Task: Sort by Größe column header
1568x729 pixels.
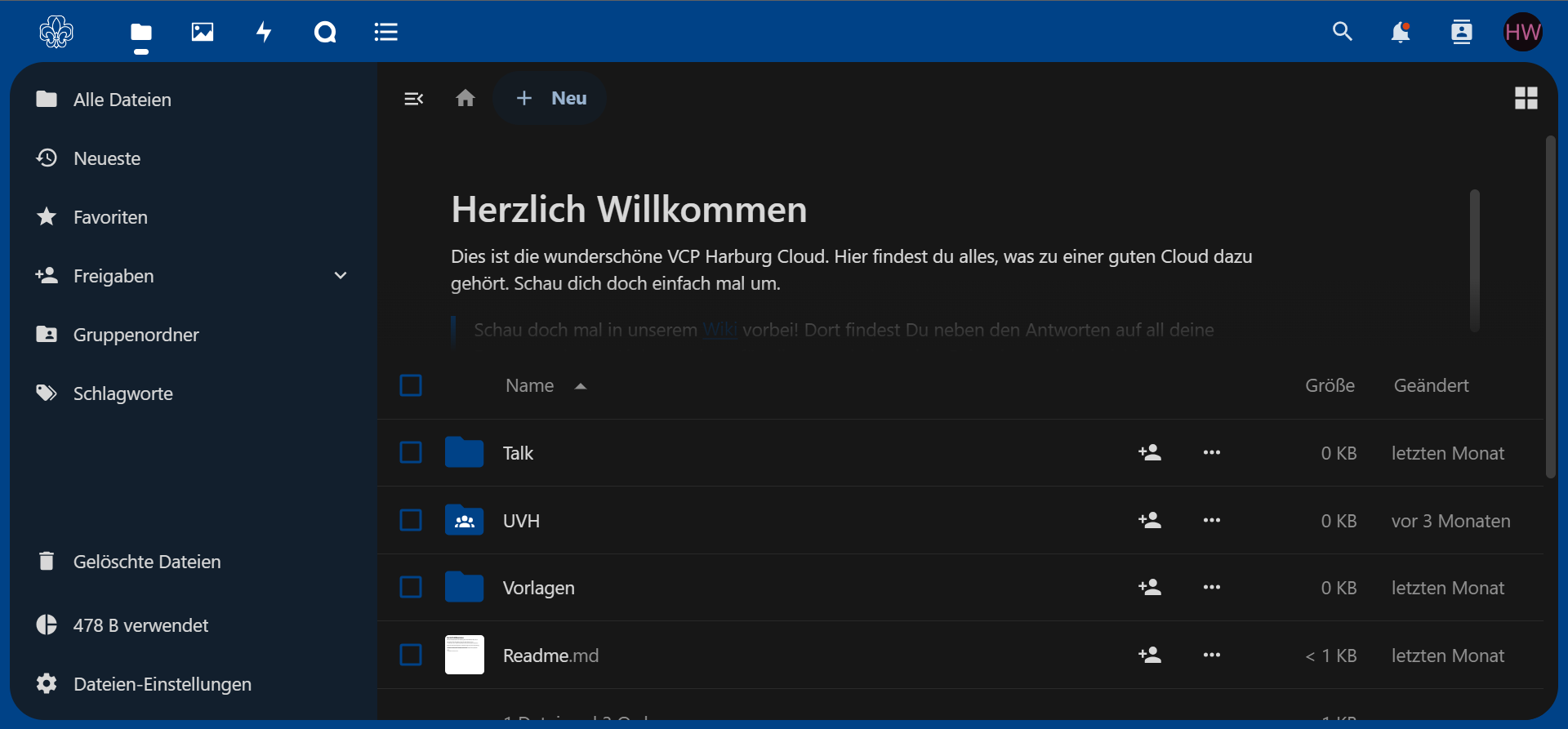Action: pos(1330,385)
